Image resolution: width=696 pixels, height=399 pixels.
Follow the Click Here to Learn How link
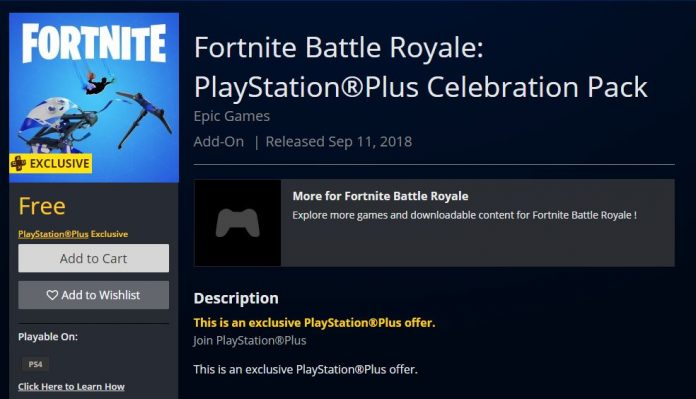(71, 387)
